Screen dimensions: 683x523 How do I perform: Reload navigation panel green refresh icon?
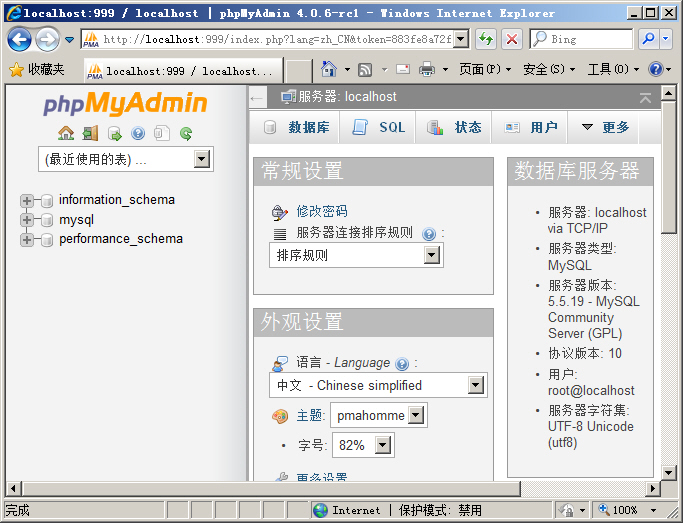click(186, 133)
